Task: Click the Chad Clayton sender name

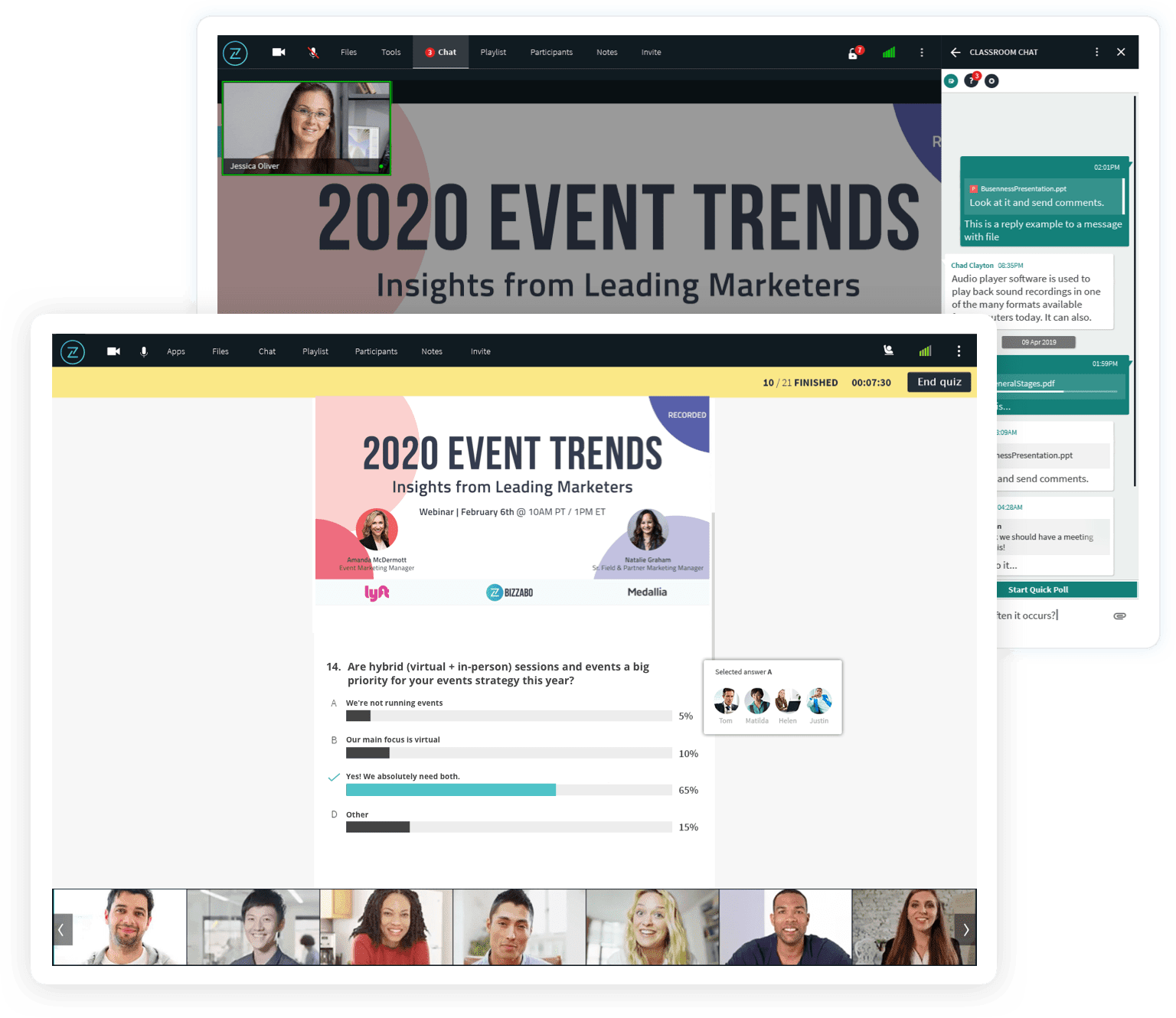Action: pos(972,266)
